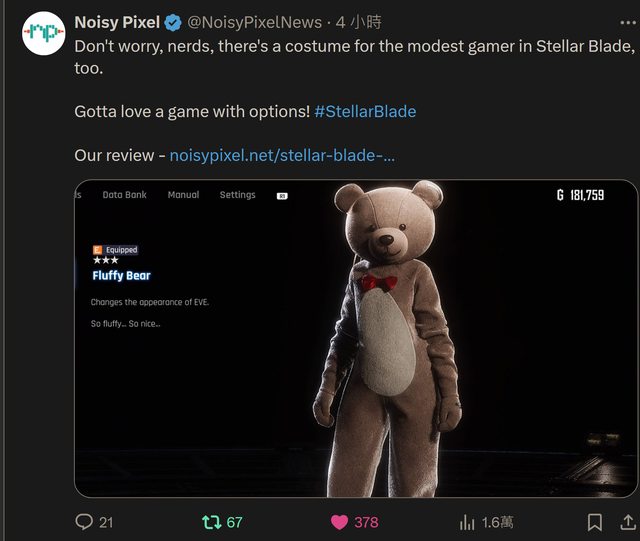
Task: Click the Fluffy Bear costume title
Action: click(x=121, y=275)
